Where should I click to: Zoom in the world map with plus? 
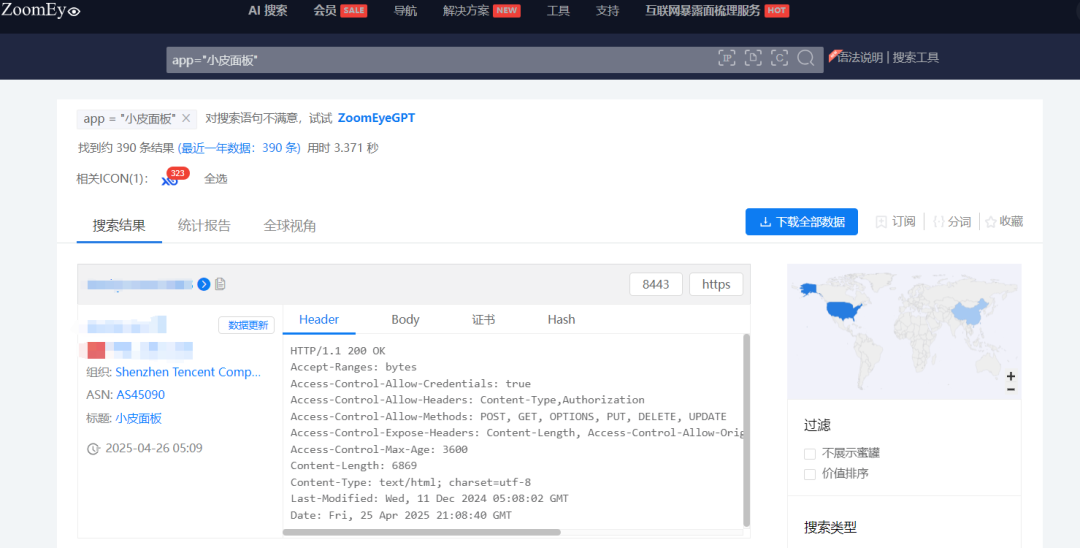pos(1010,376)
